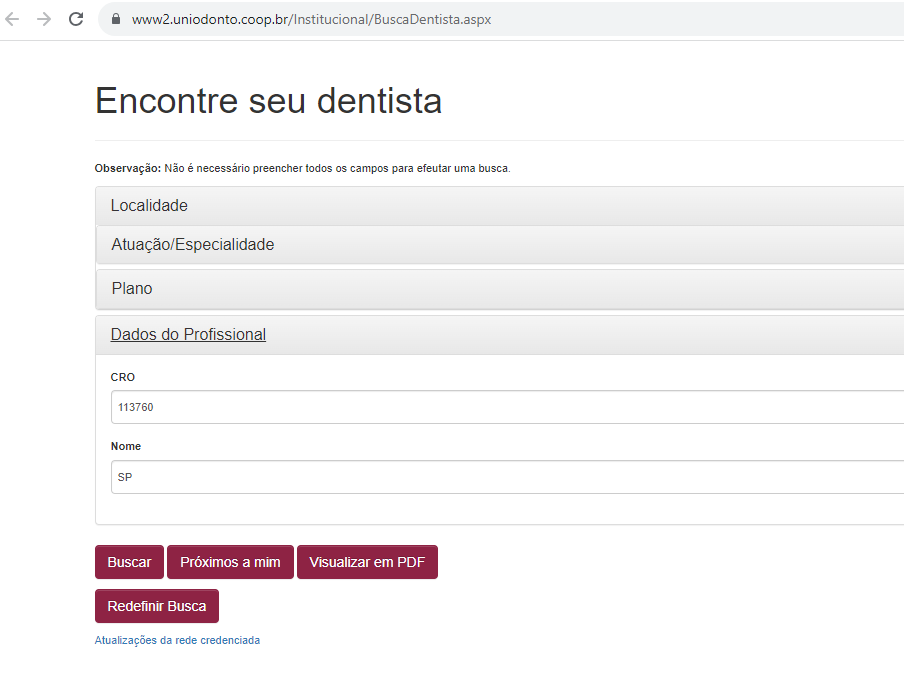
Task: Collapse the Dados do Profissional section
Action: tap(188, 335)
